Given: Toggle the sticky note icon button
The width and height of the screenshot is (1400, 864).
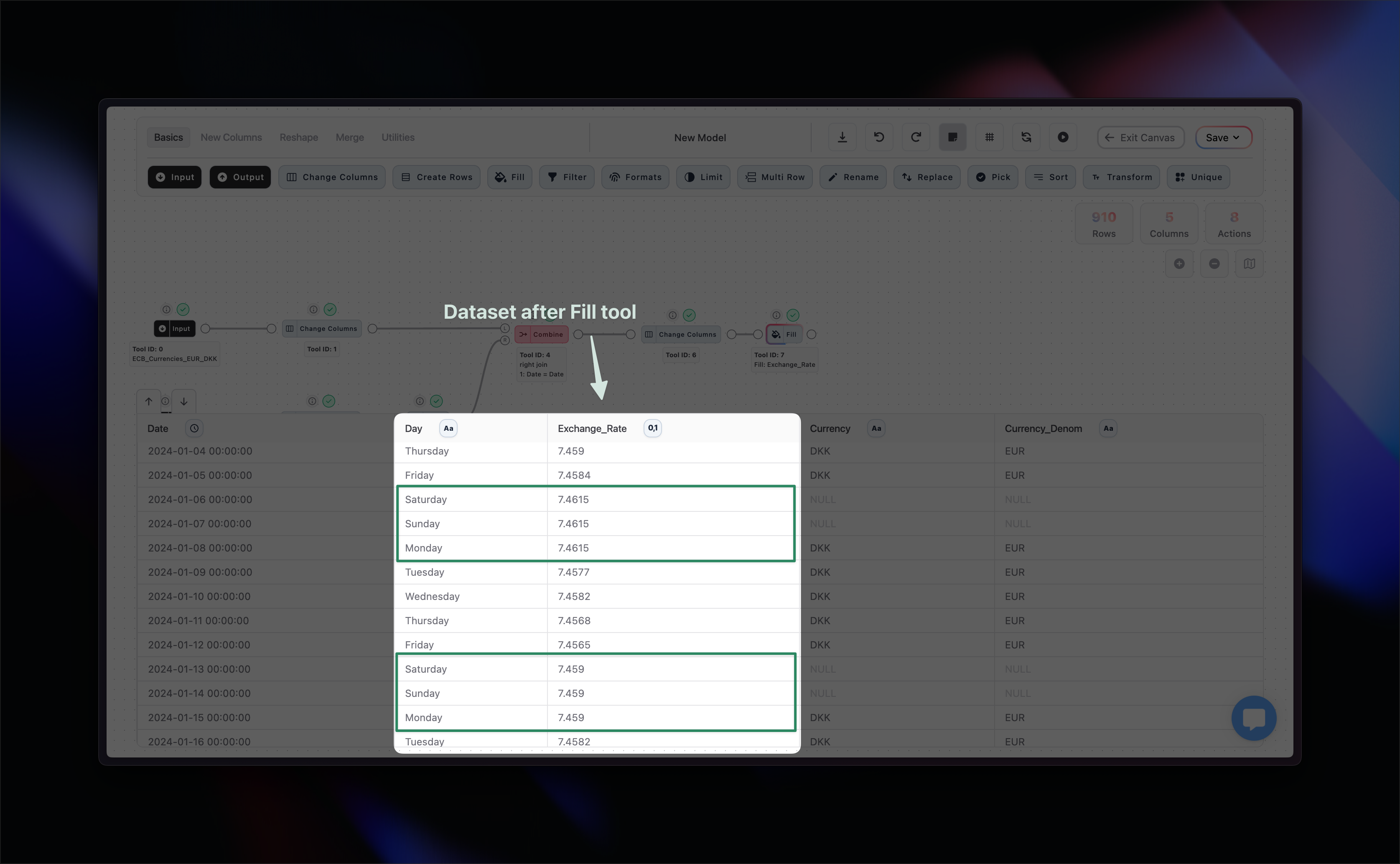Looking at the screenshot, I should tap(952, 137).
